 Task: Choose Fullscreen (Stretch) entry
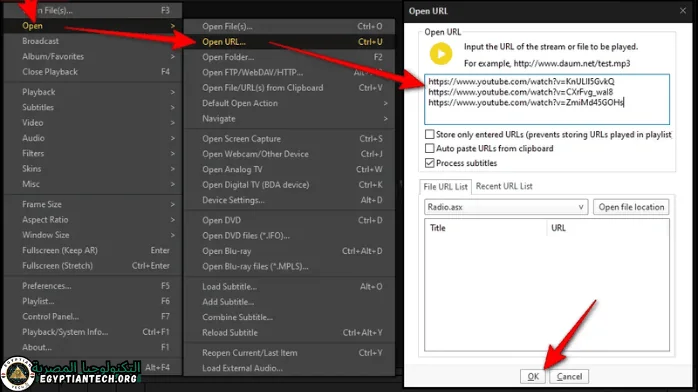(93, 266)
